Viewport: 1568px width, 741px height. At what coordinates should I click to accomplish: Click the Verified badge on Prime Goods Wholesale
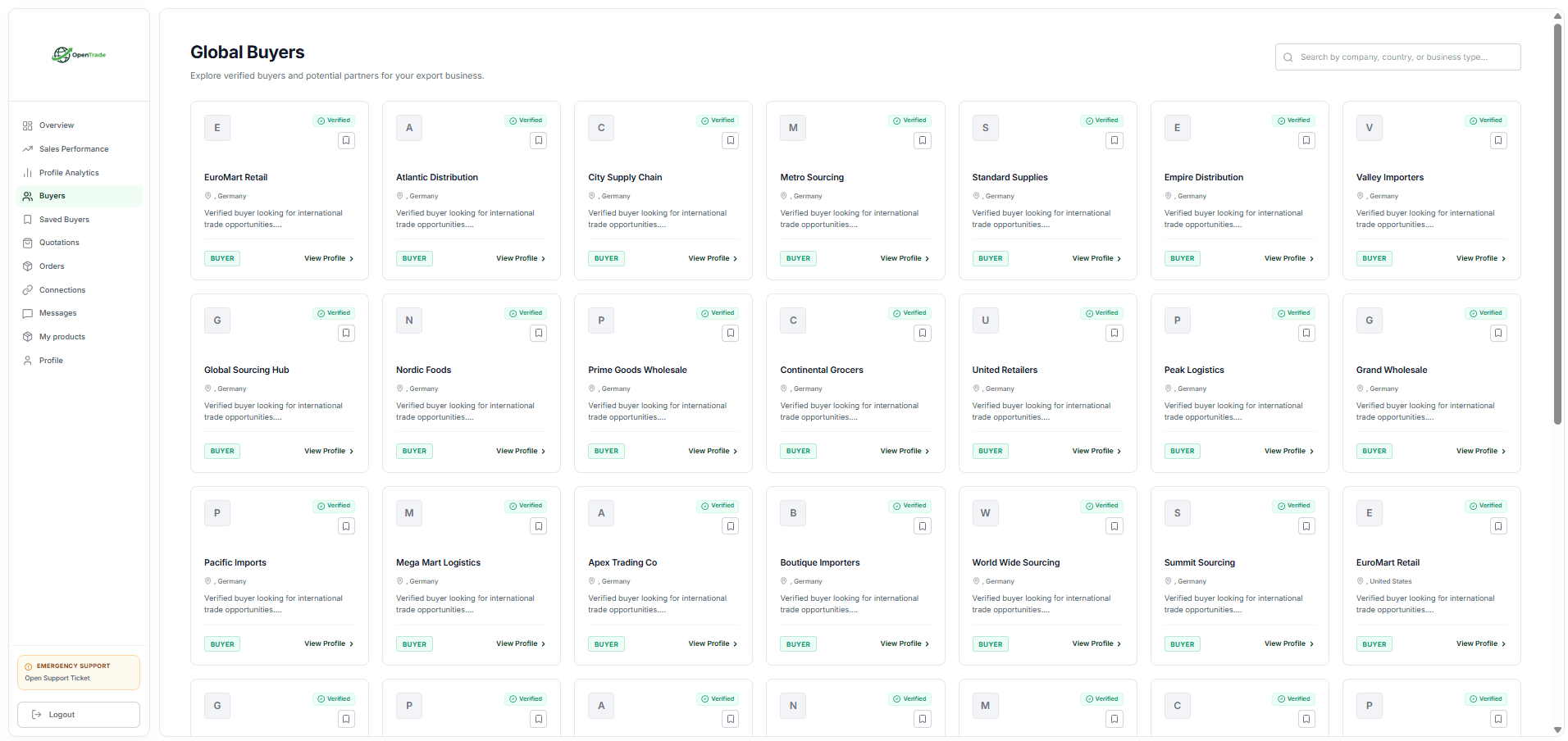718,313
